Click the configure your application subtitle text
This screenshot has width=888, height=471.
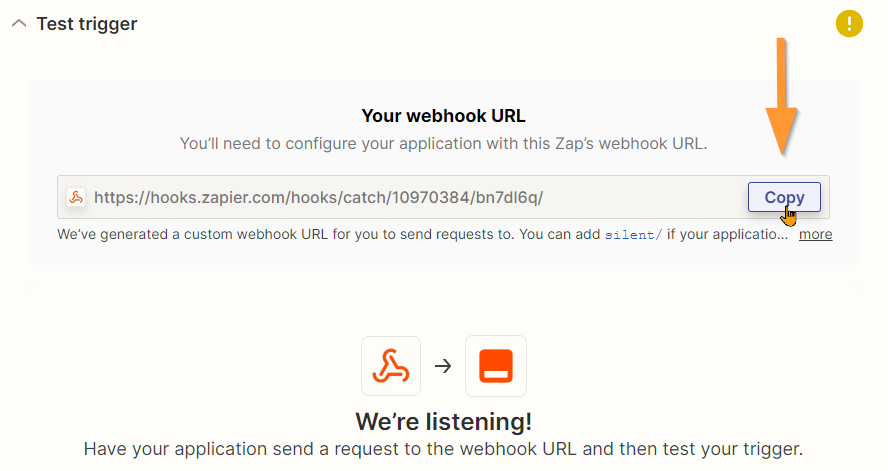tap(443, 144)
